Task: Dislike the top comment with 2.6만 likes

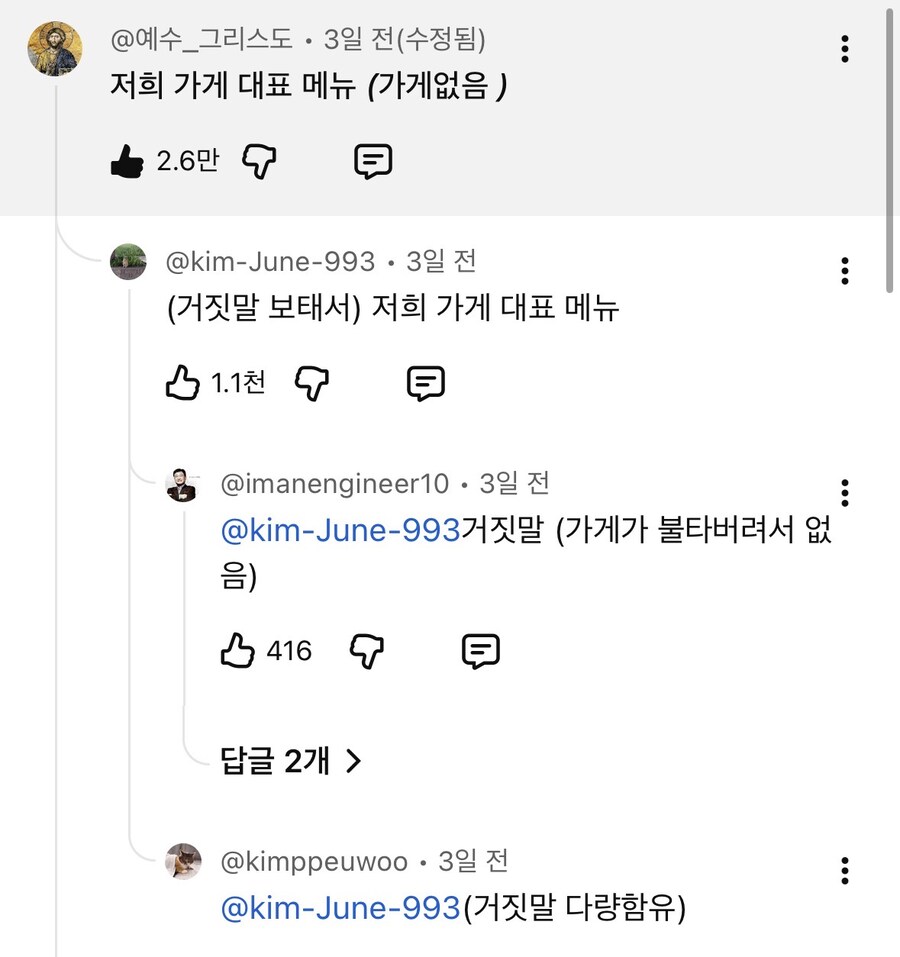Action: [260, 161]
